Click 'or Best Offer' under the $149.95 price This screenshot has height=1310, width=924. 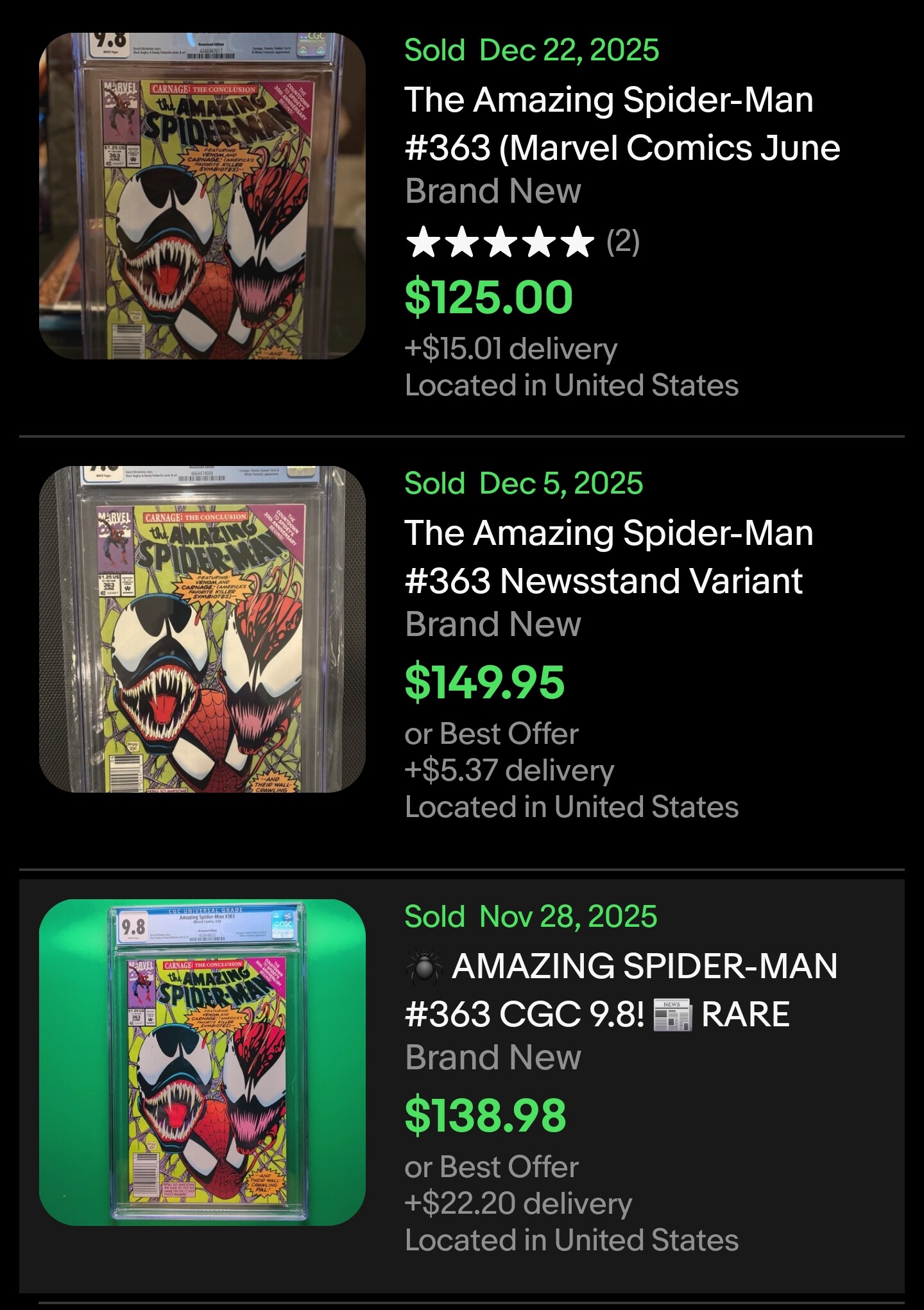(x=492, y=734)
